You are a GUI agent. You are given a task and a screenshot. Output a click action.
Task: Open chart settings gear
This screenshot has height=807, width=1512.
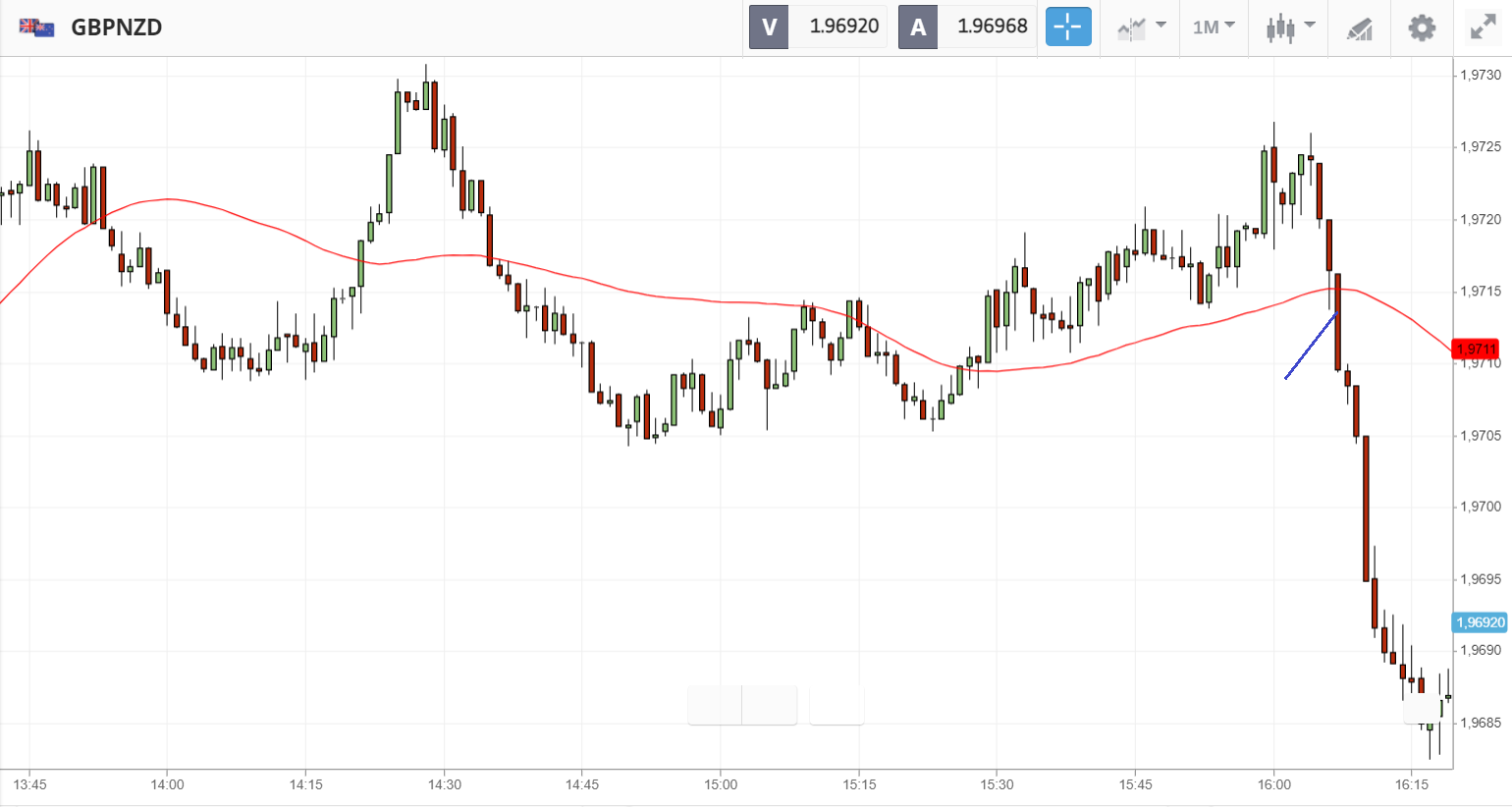[x=1422, y=27]
